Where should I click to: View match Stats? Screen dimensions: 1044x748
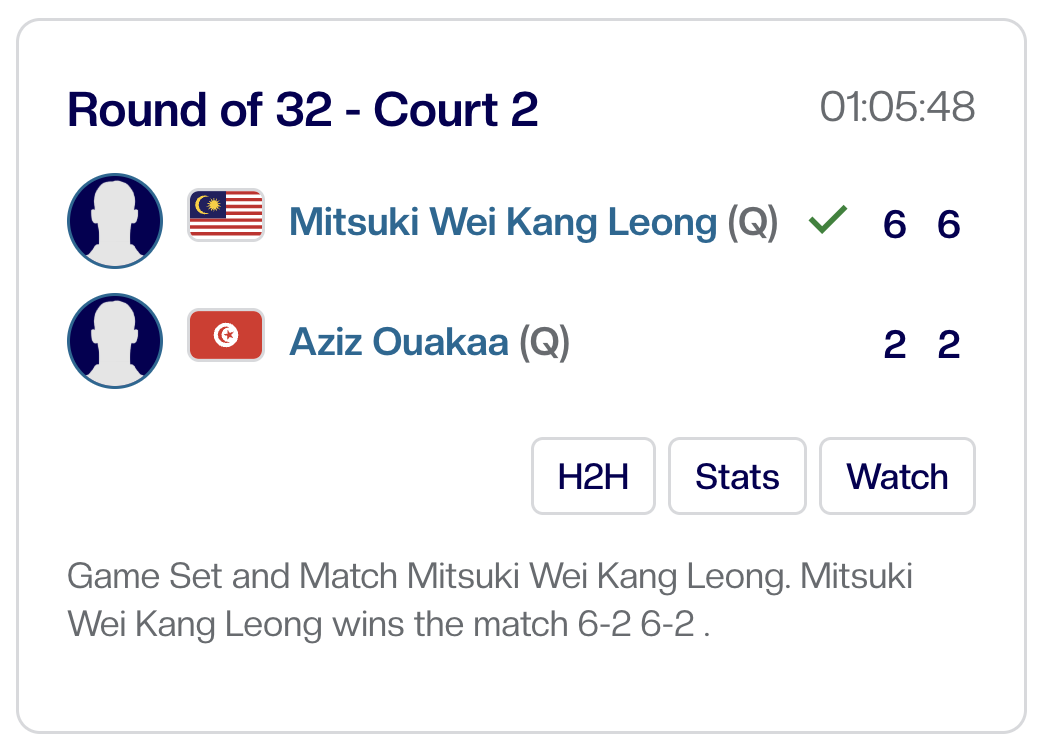(737, 477)
